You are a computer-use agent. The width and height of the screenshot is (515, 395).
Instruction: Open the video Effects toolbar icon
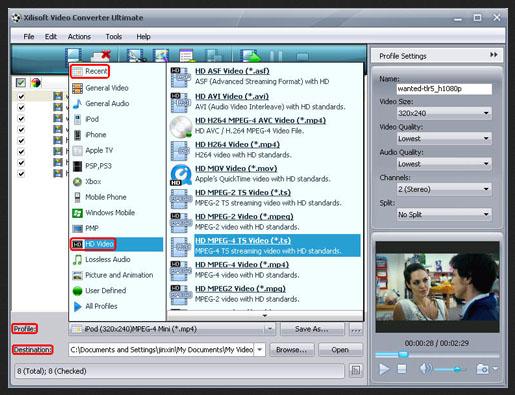click(161, 55)
